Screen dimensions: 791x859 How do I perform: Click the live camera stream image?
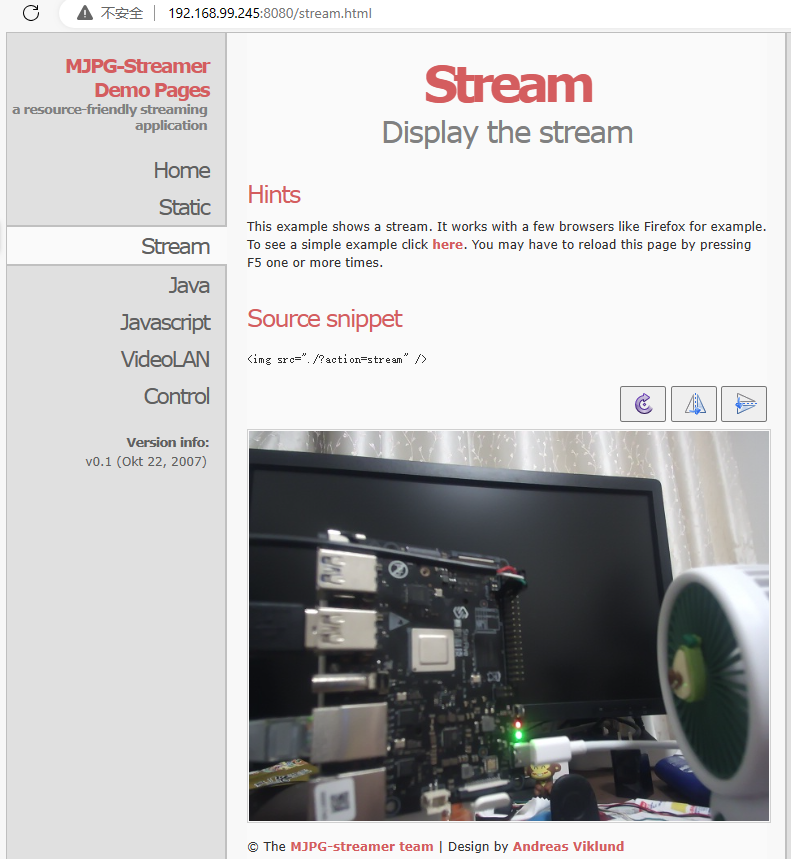pos(509,626)
